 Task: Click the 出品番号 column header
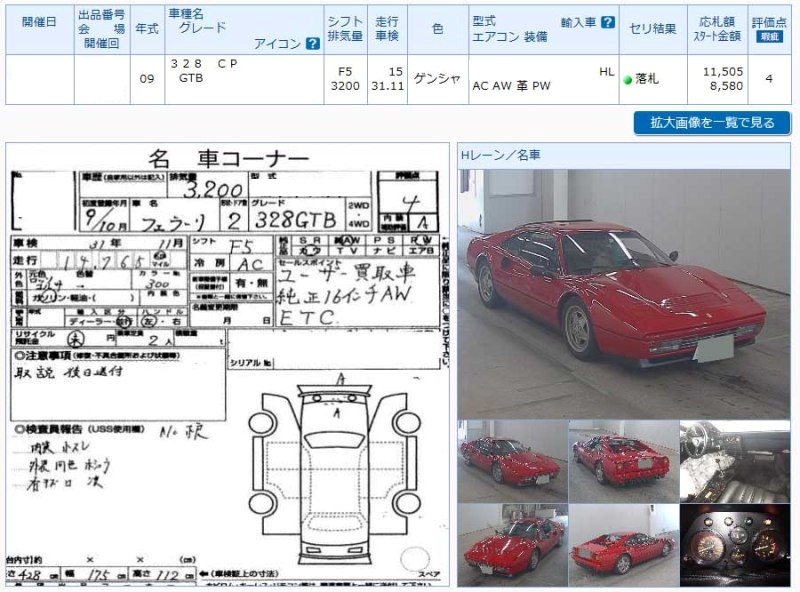(102, 15)
